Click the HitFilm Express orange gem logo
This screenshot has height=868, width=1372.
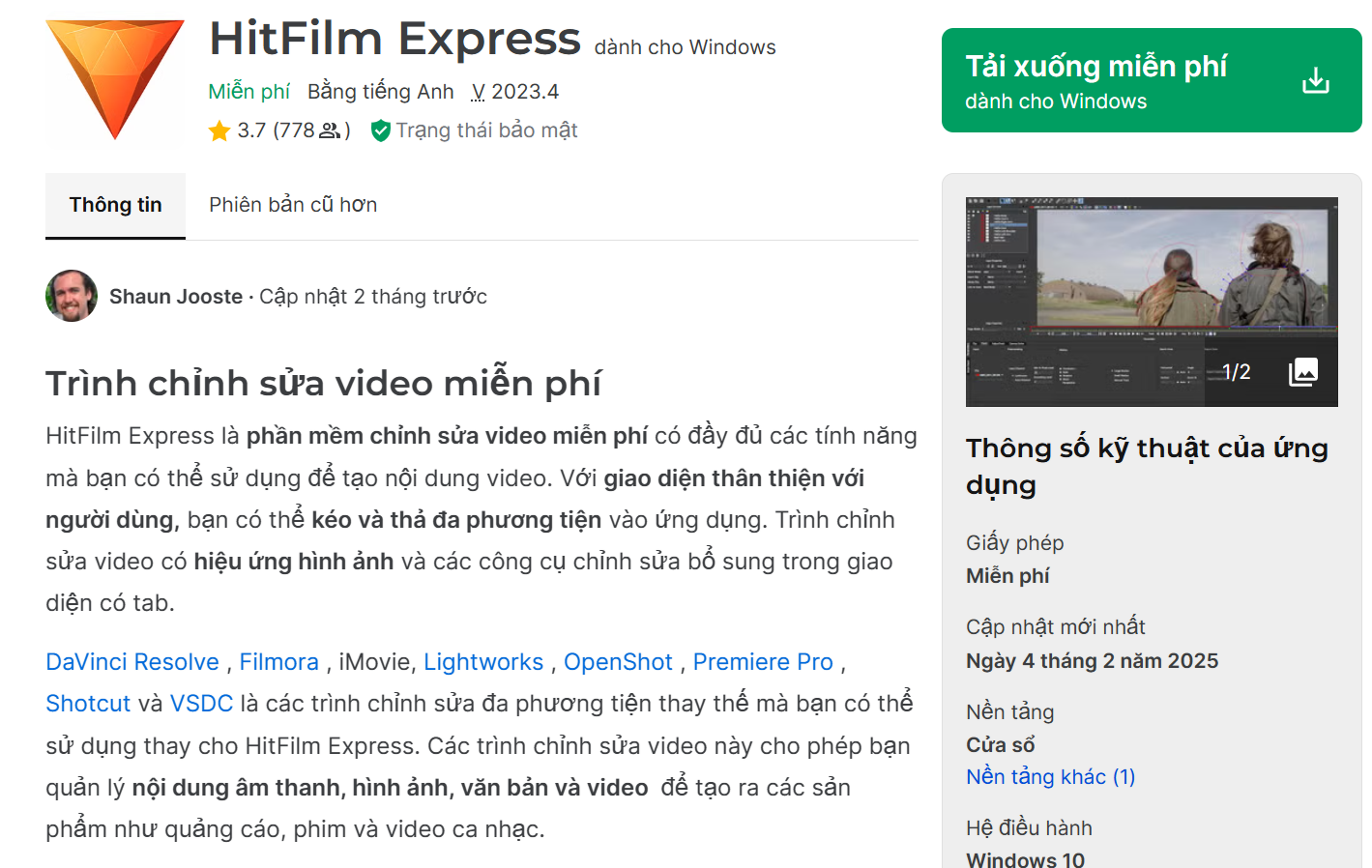tap(114, 79)
